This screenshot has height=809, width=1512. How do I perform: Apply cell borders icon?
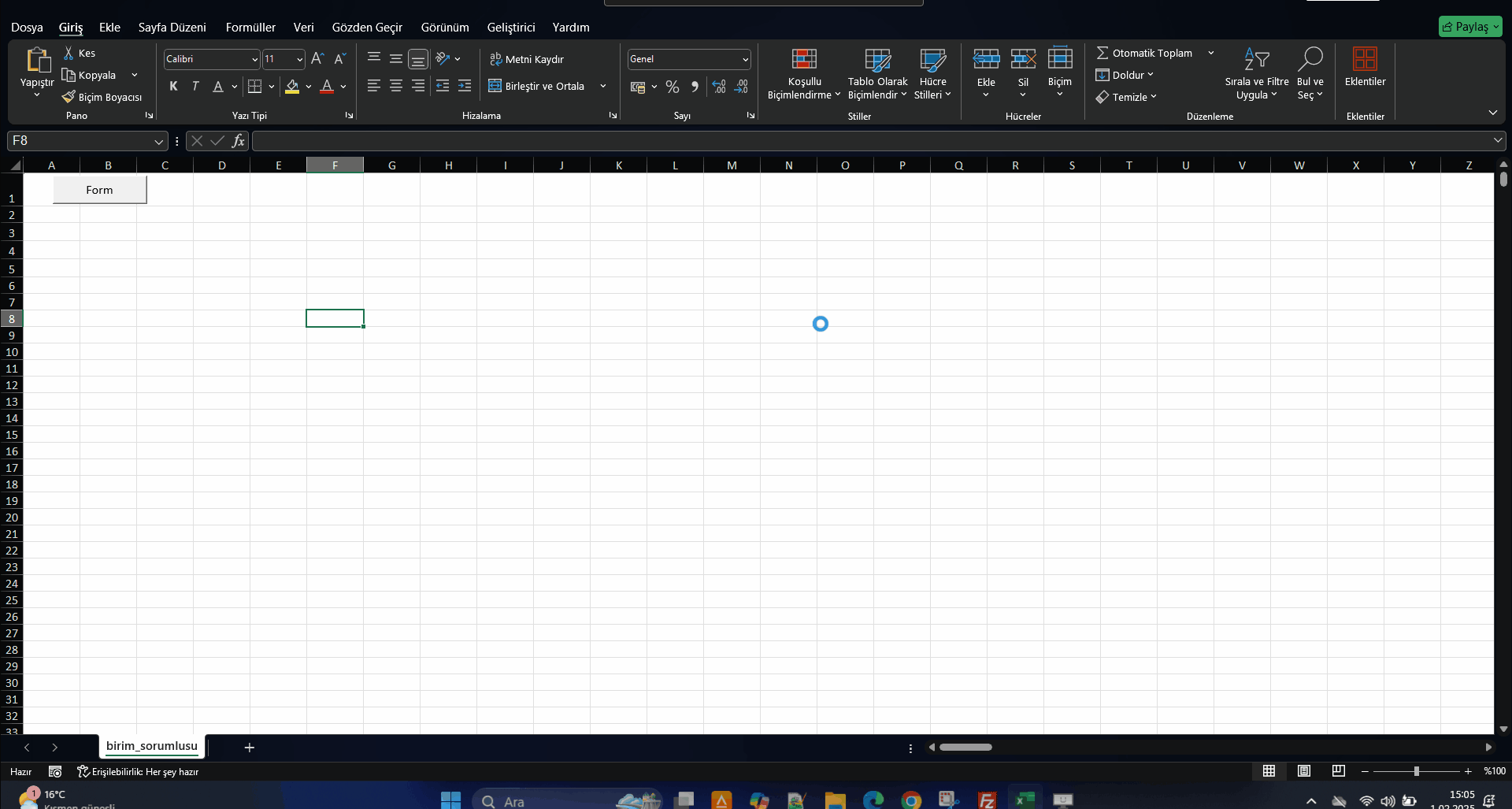pos(254,86)
